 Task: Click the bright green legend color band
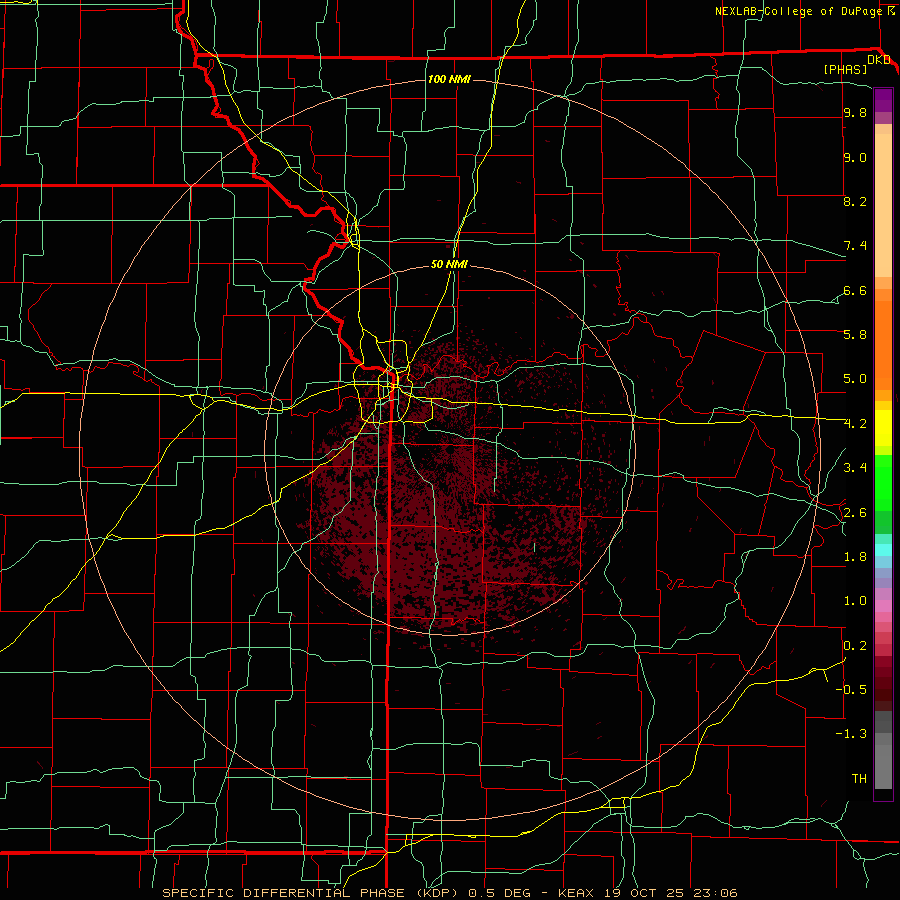(883, 483)
